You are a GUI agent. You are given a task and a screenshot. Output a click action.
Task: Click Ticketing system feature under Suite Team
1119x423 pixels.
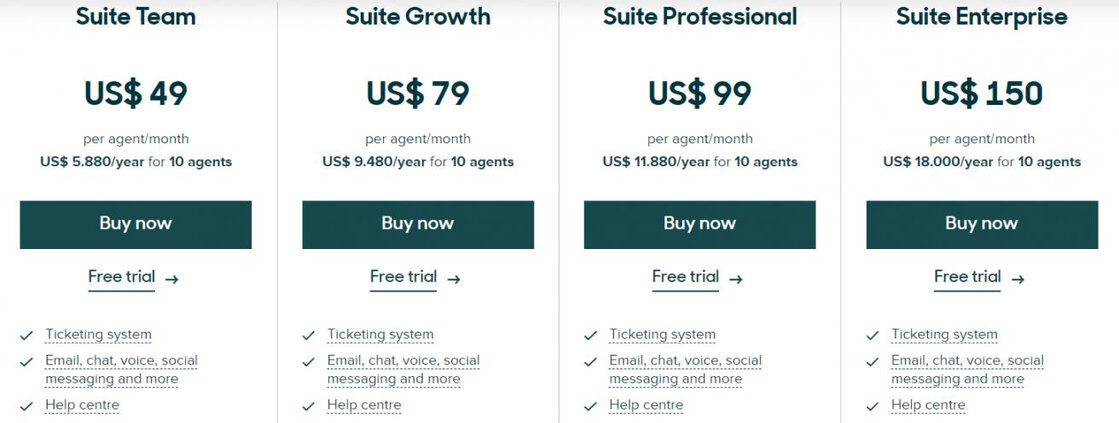click(98, 335)
